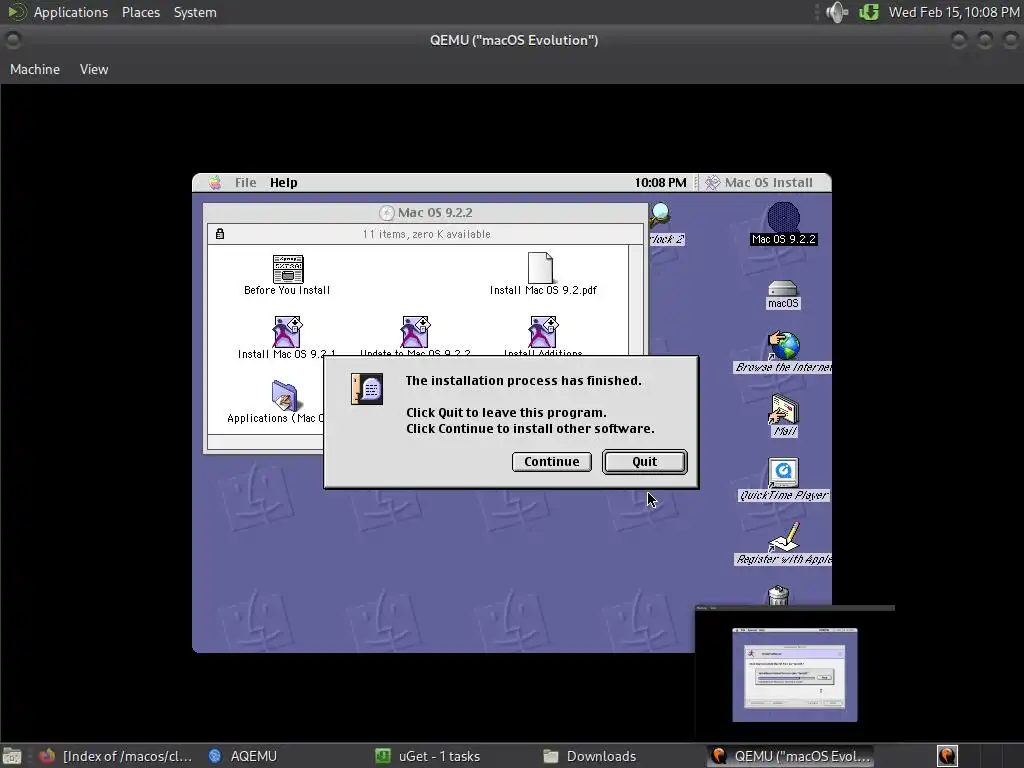Switch to the AQEMU taskbar window

(x=243, y=756)
